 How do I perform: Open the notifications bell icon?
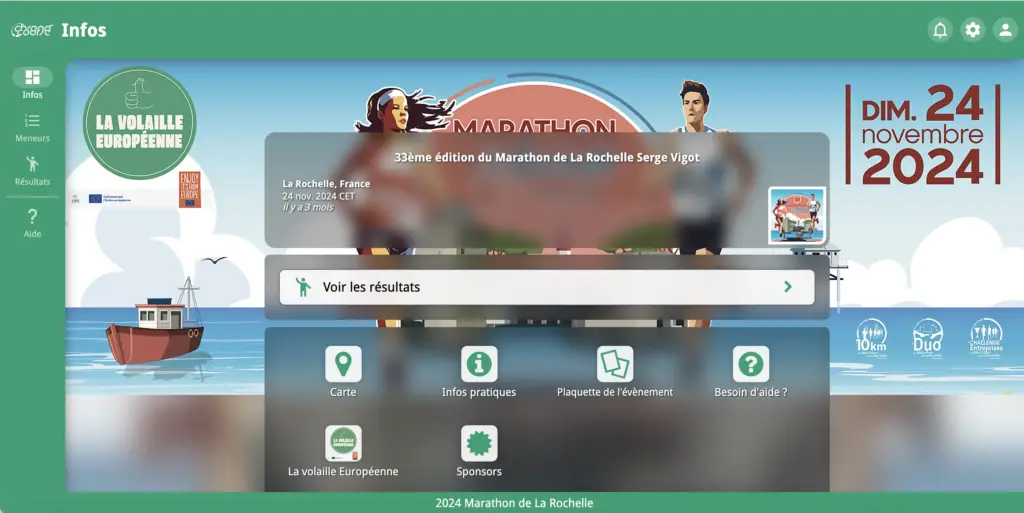click(x=940, y=30)
